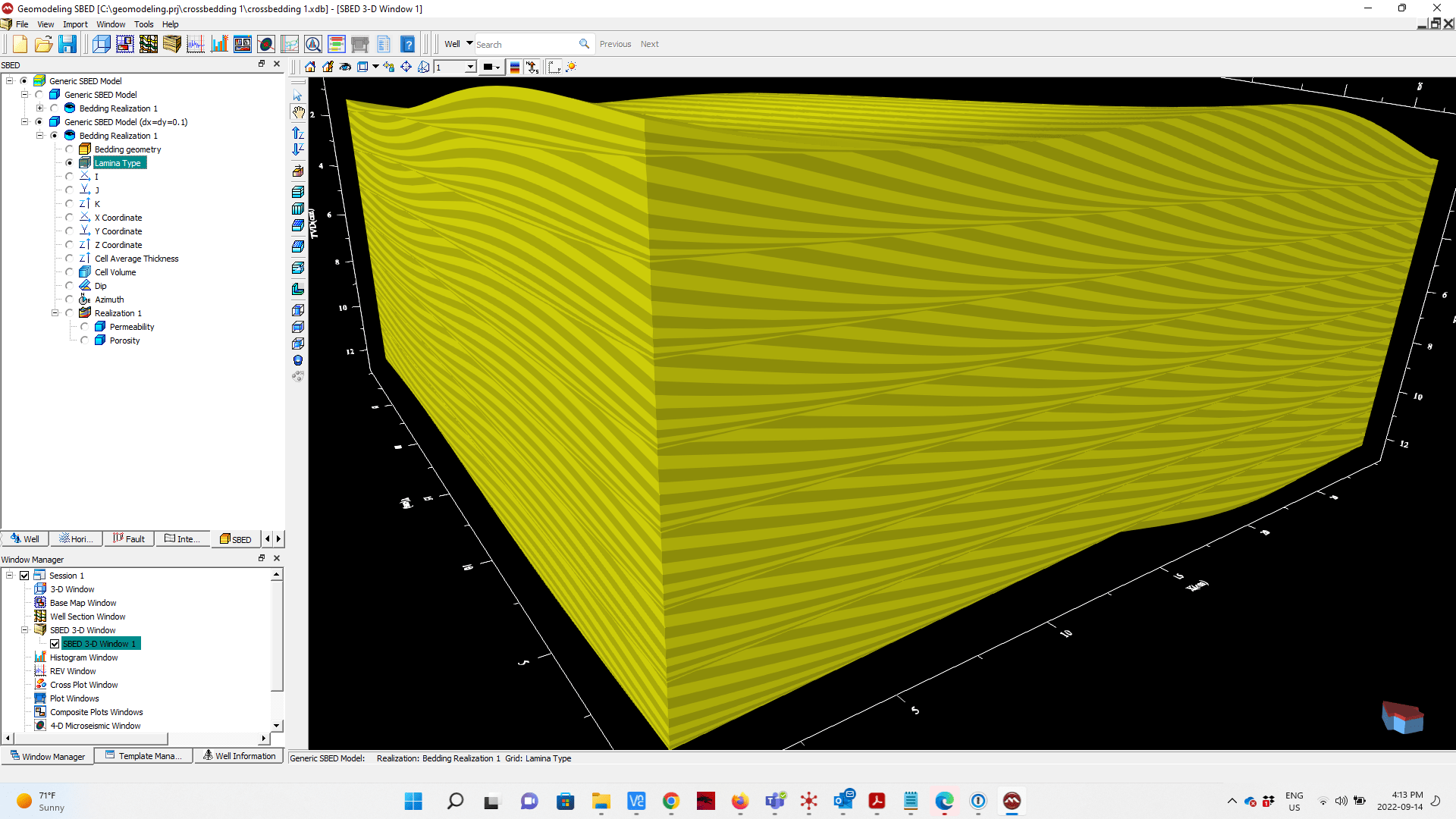Open the 3-D window cube icon
Viewport: 1456px width, 819px height.
[x=102, y=44]
